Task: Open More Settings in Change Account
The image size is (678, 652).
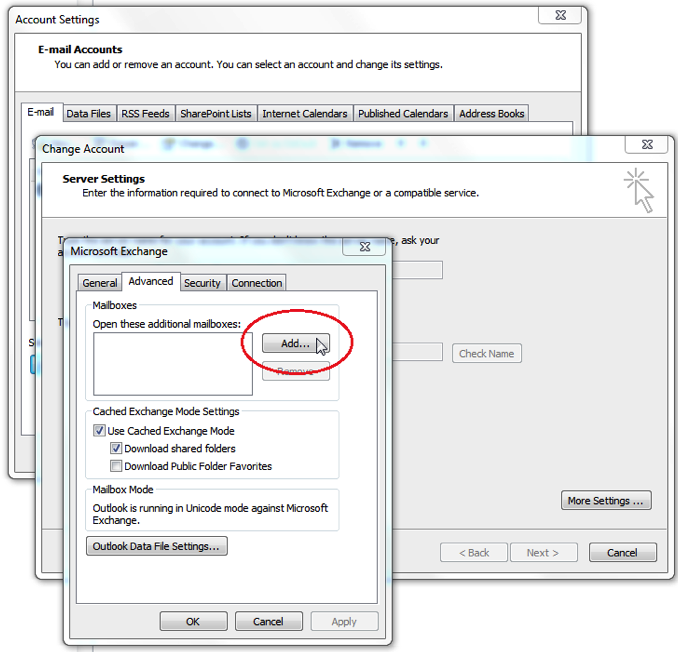Action: pos(606,500)
